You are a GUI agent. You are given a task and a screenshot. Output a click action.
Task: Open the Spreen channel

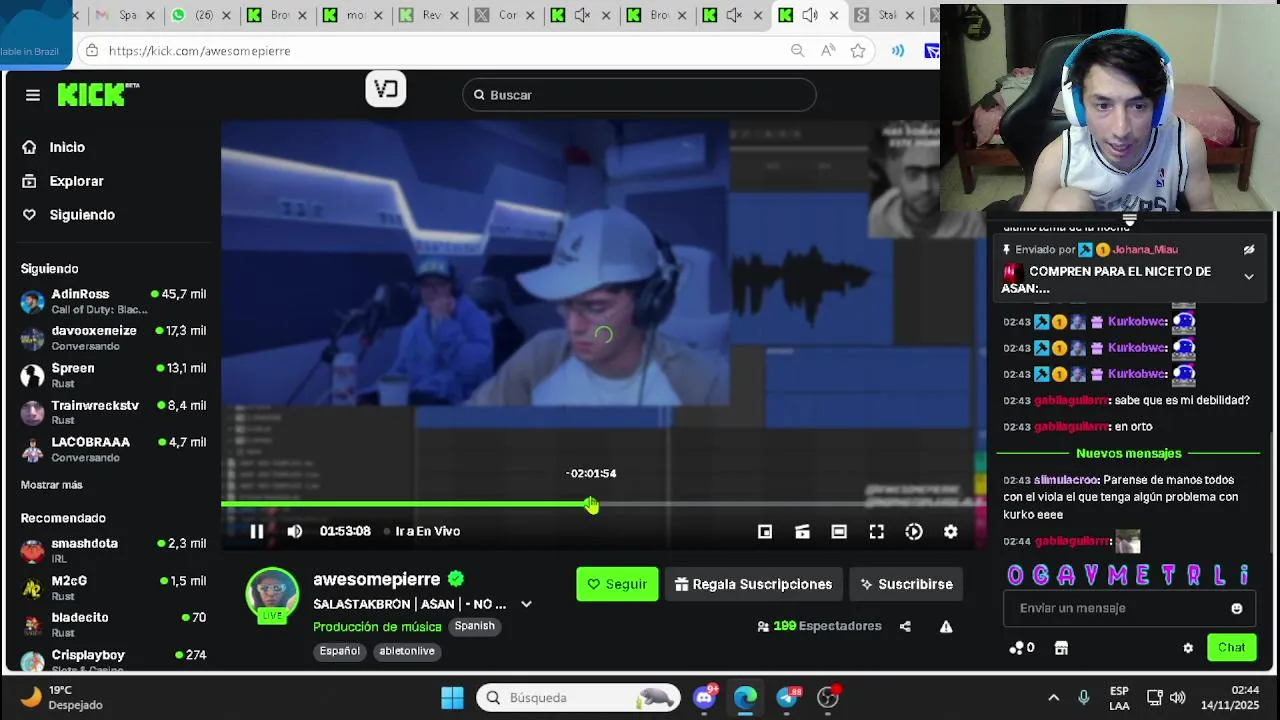tap(113, 375)
